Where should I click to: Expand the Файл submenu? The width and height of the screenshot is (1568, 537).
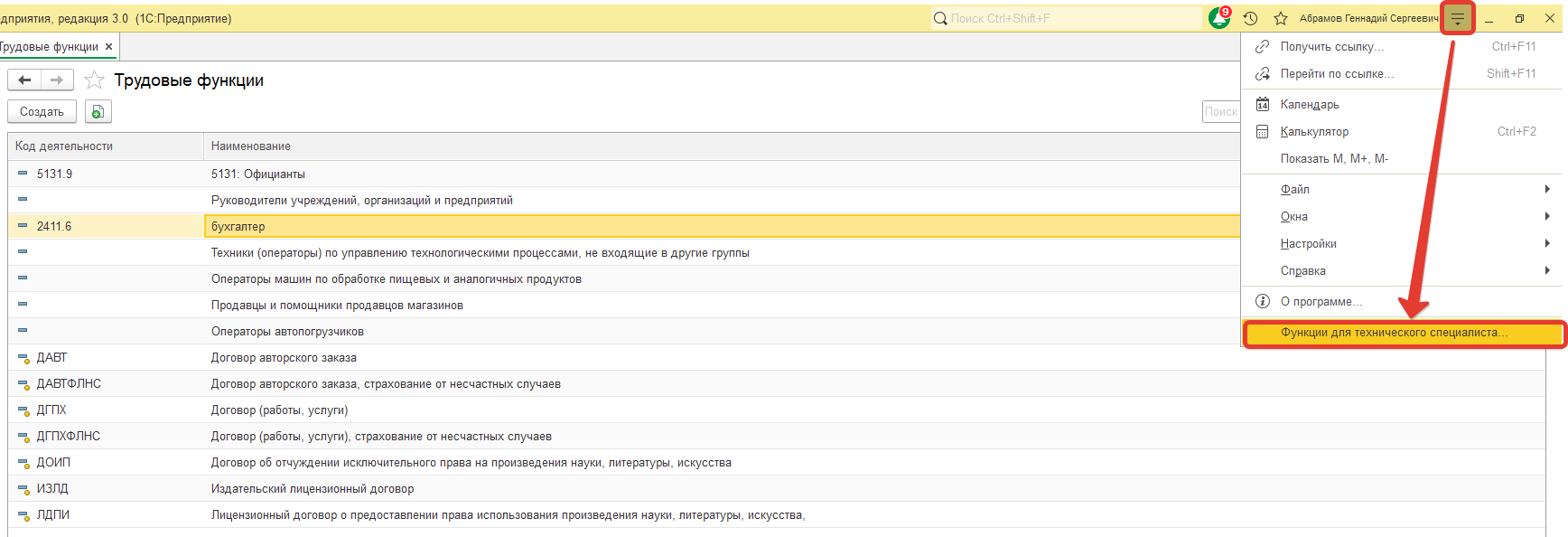click(1295, 189)
